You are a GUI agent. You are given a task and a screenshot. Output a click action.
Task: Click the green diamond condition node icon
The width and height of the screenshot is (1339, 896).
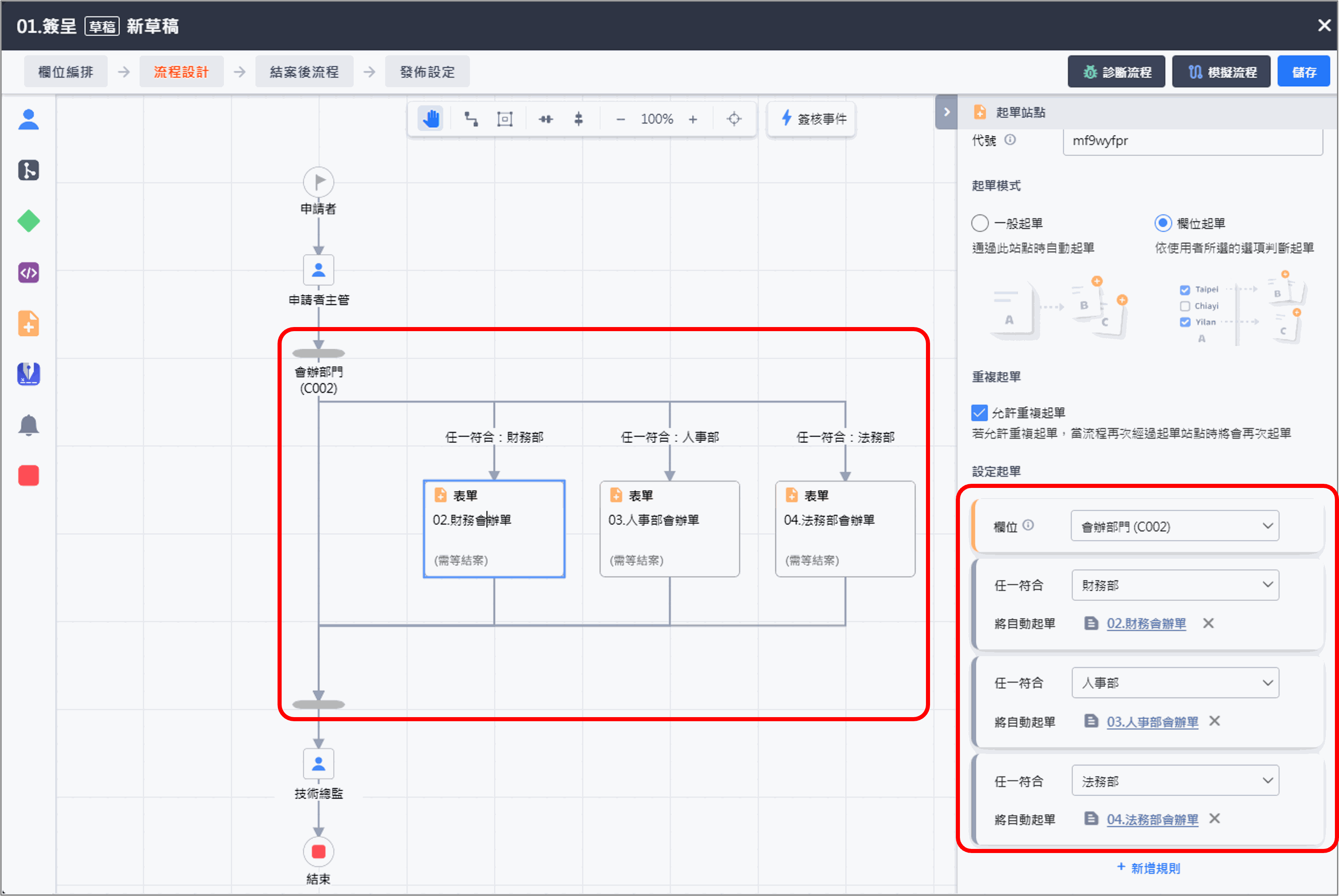click(29, 221)
